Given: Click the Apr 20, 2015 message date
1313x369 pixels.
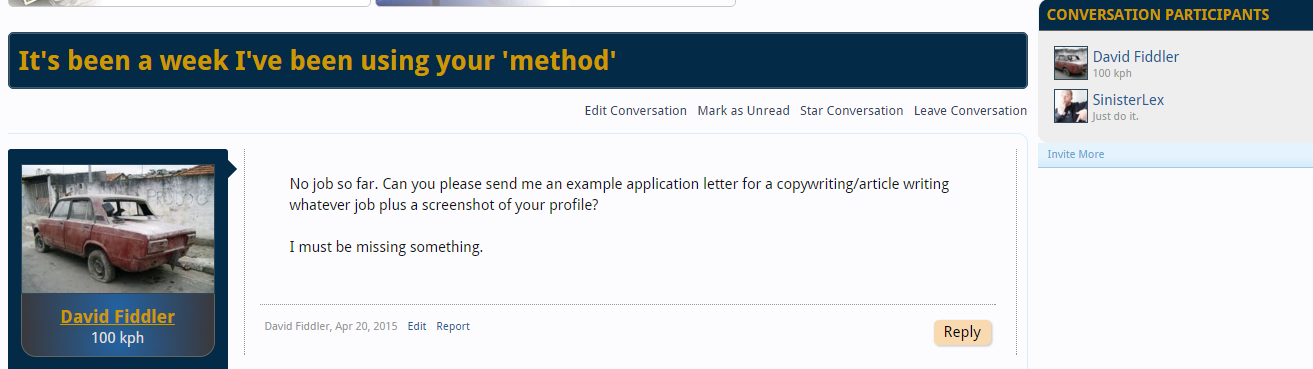Looking at the screenshot, I should pyautogui.click(x=367, y=326).
